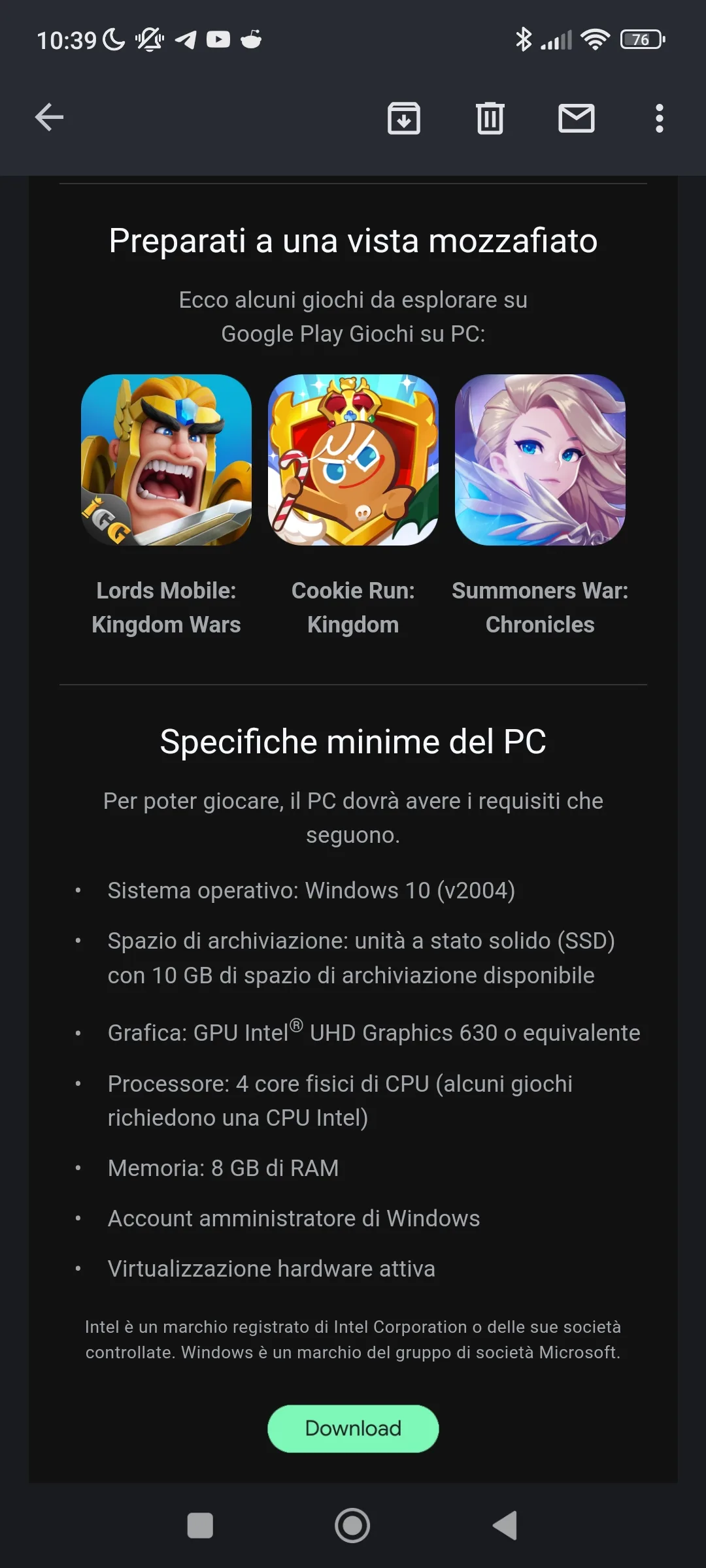The image size is (706, 1568).
Task: Archive this email with the archive icon
Action: [404, 118]
